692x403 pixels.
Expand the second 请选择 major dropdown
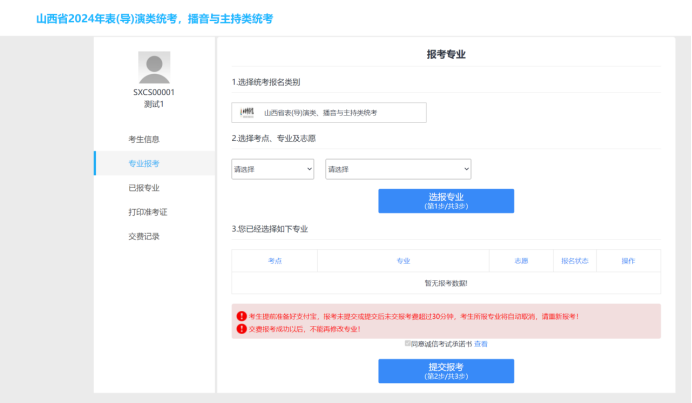[x=397, y=169]
